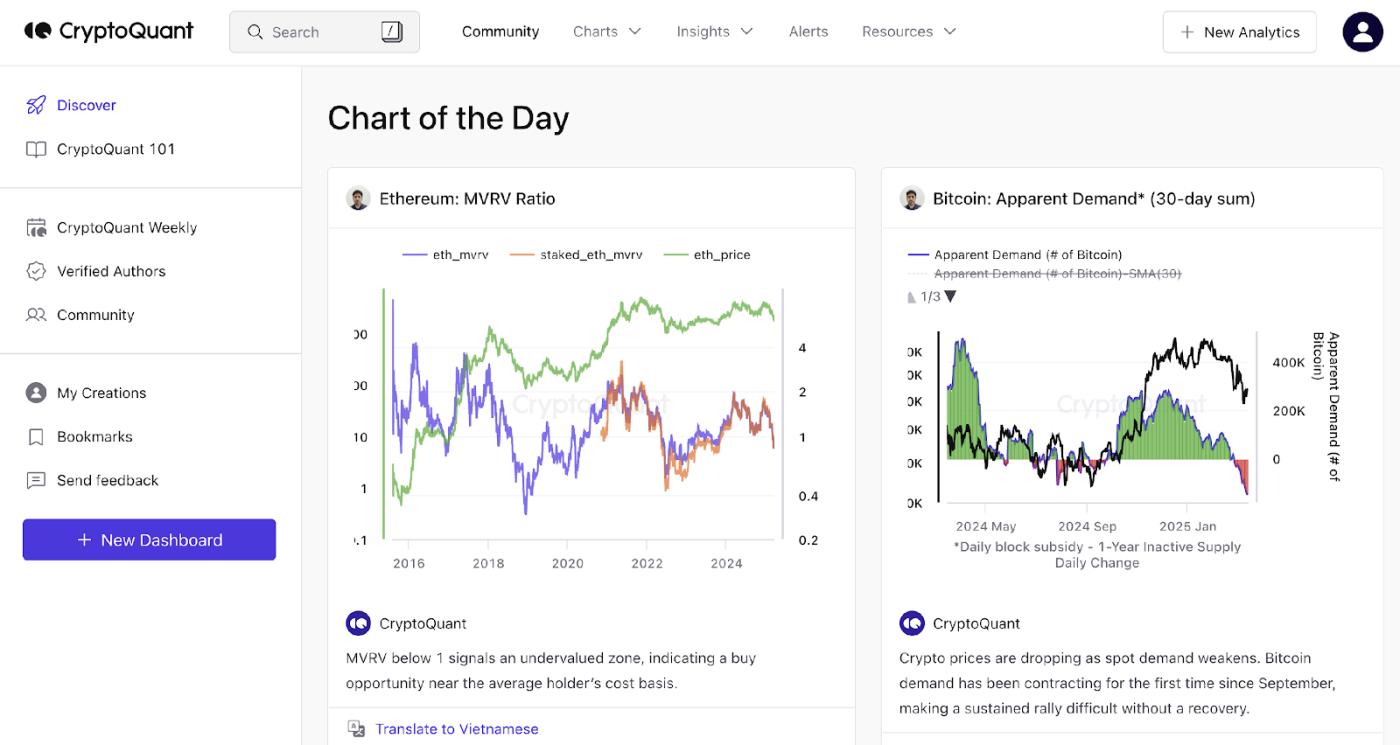Screen dimensions: 1400x745
Task: Open the user profile avatar
Action: (1362, 32)
